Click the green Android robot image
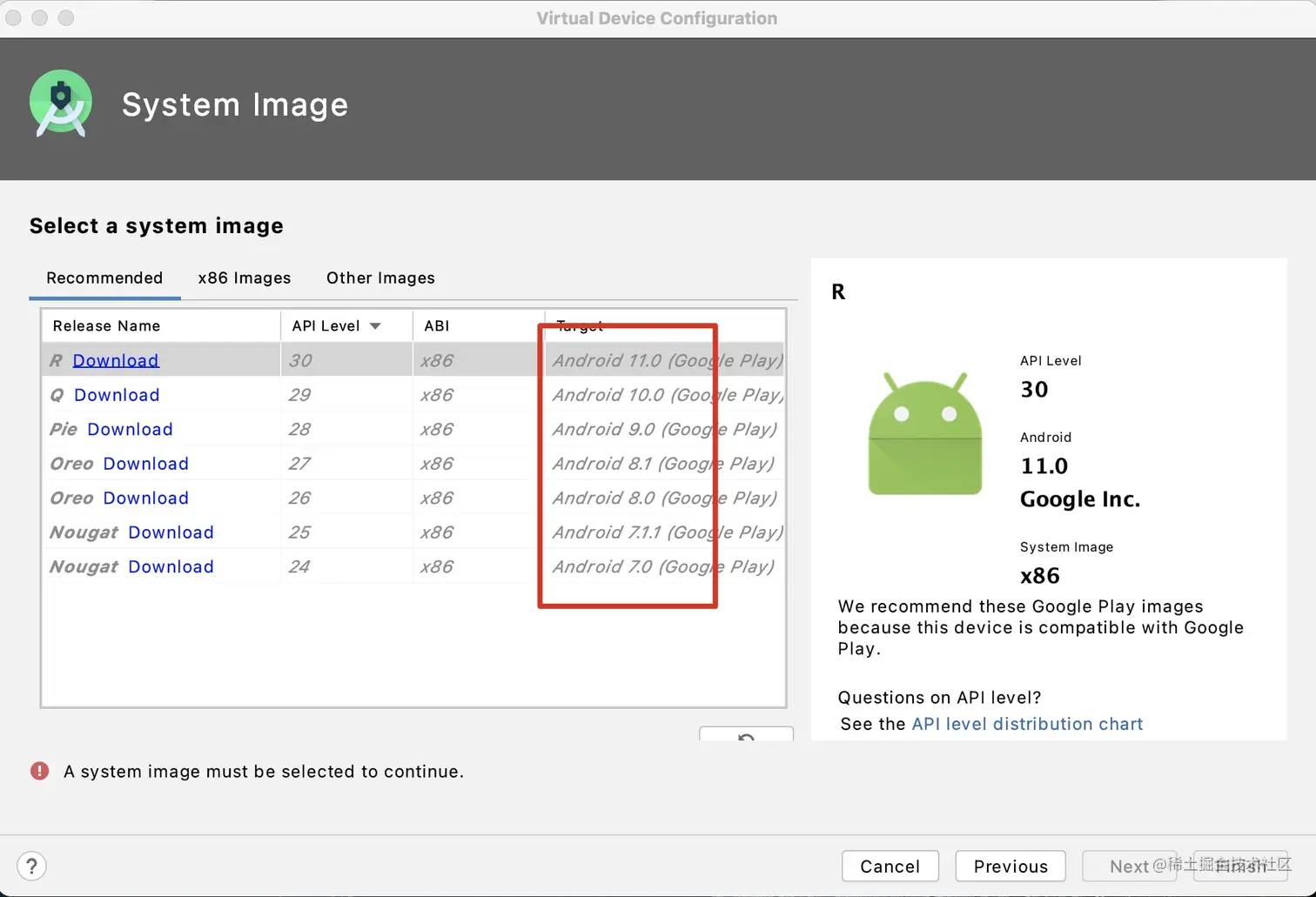Viewport: 1316px width, 897px height. 925,433
